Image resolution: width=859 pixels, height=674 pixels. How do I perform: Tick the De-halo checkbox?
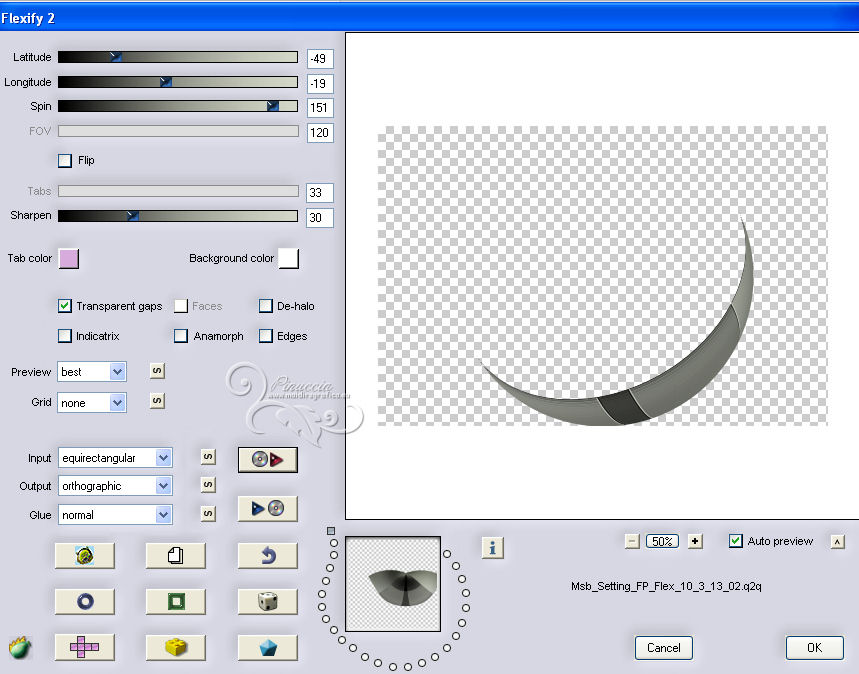point(266,306)
